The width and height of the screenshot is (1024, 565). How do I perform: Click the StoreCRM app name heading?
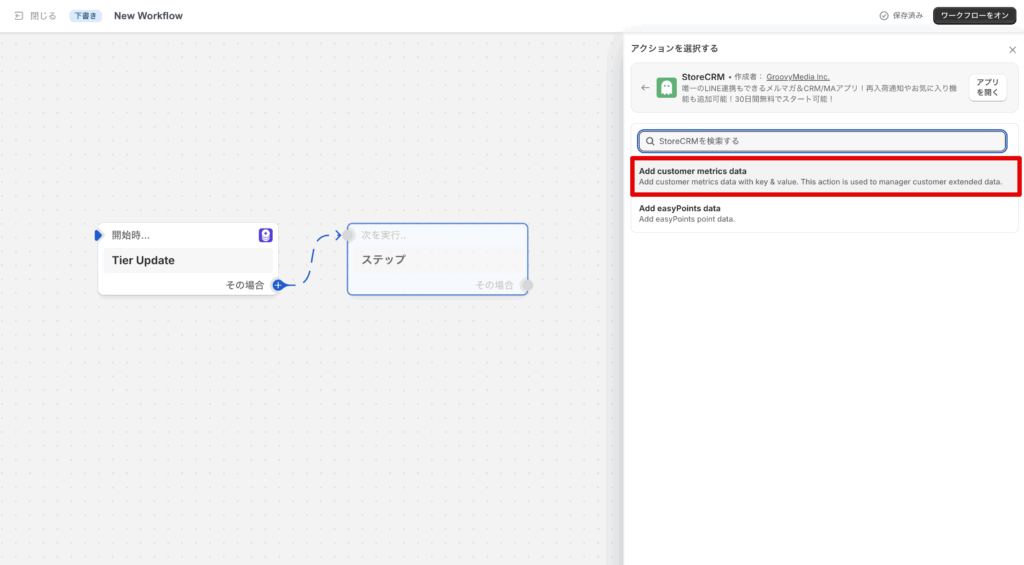pyautogui.click(x=703, y=77)
